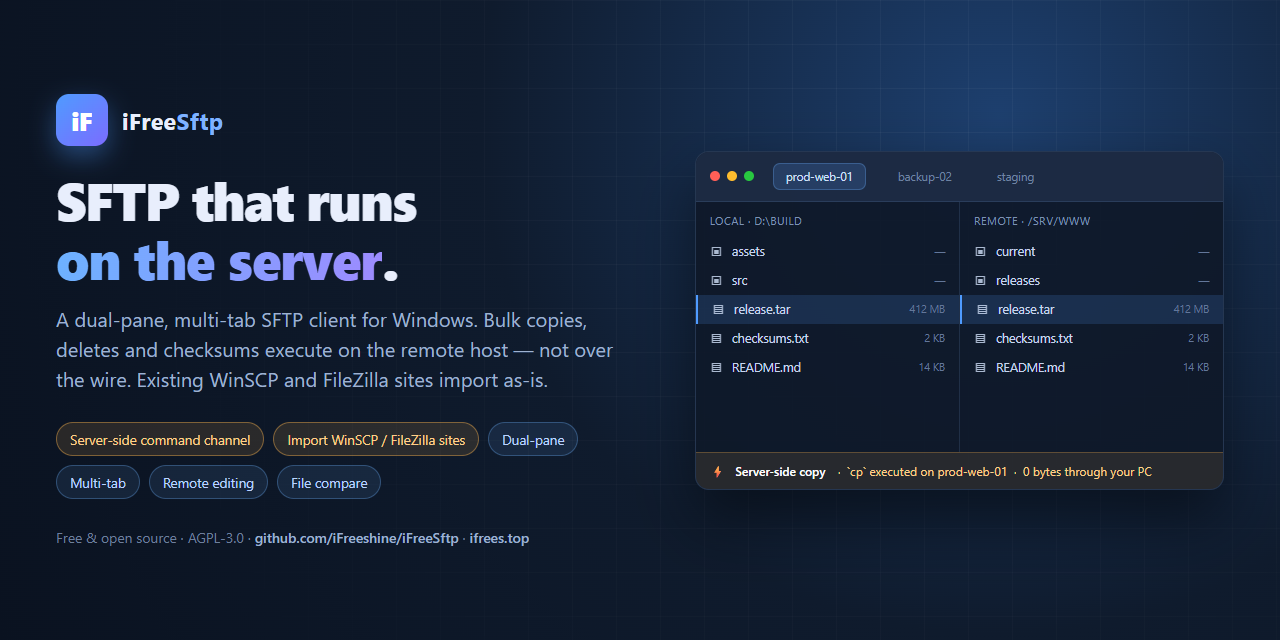Click the Remote editing pill
The image size is (1280, 640).
208,483
